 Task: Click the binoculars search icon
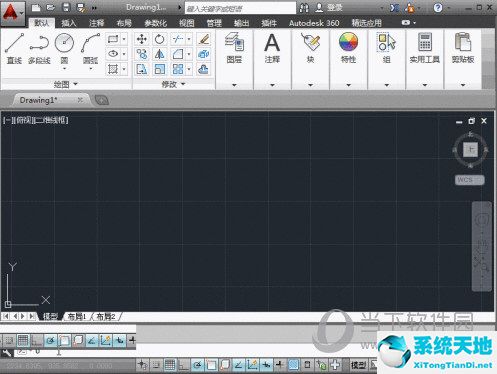tap(304, 8)
